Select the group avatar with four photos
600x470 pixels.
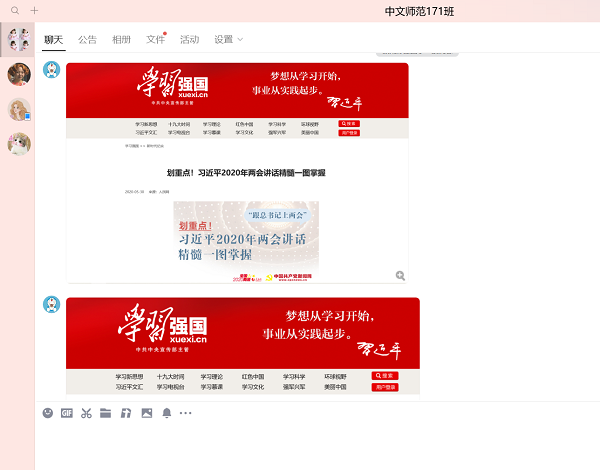click(x=19, y=39)
